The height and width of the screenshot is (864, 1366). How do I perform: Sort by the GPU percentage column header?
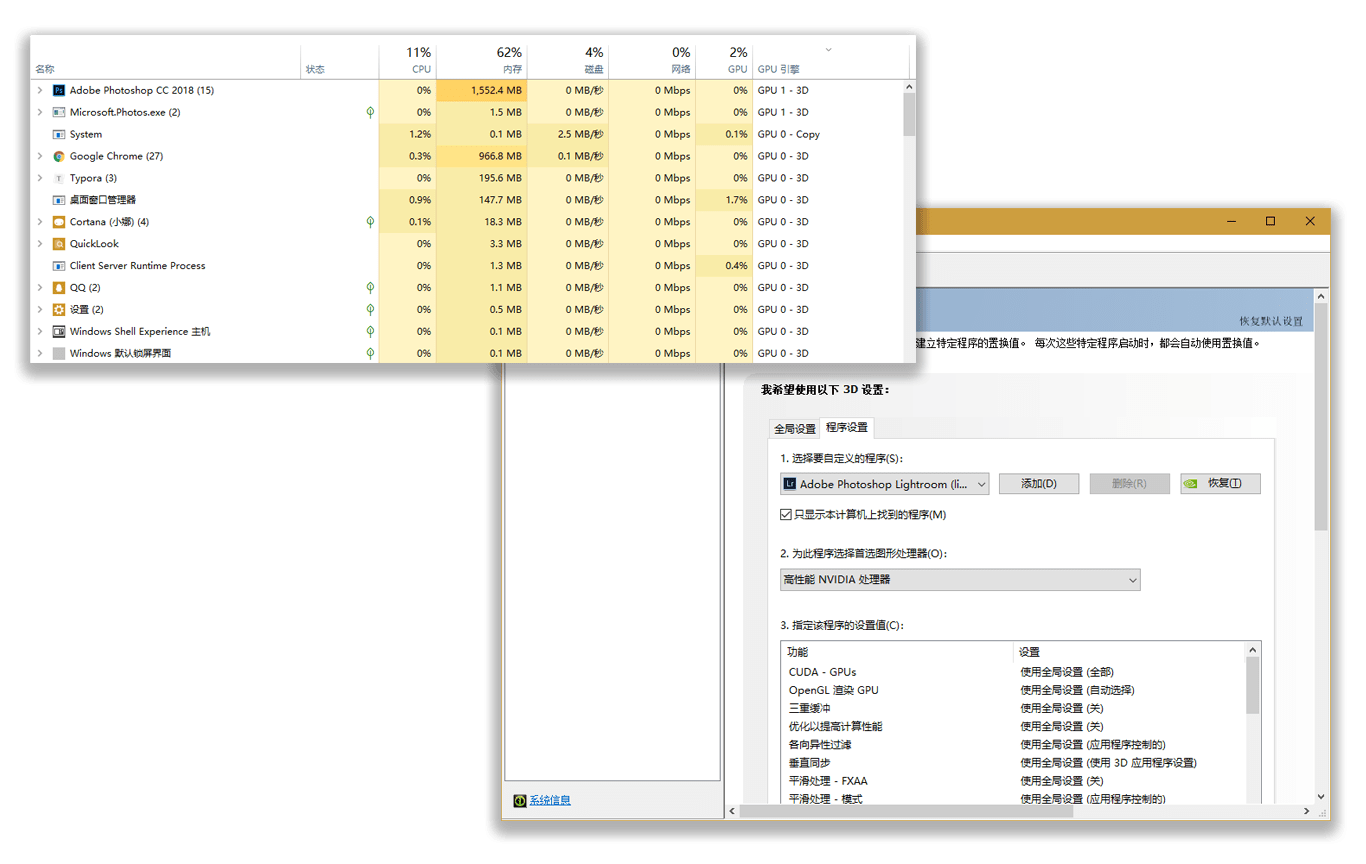pos(724,60)
